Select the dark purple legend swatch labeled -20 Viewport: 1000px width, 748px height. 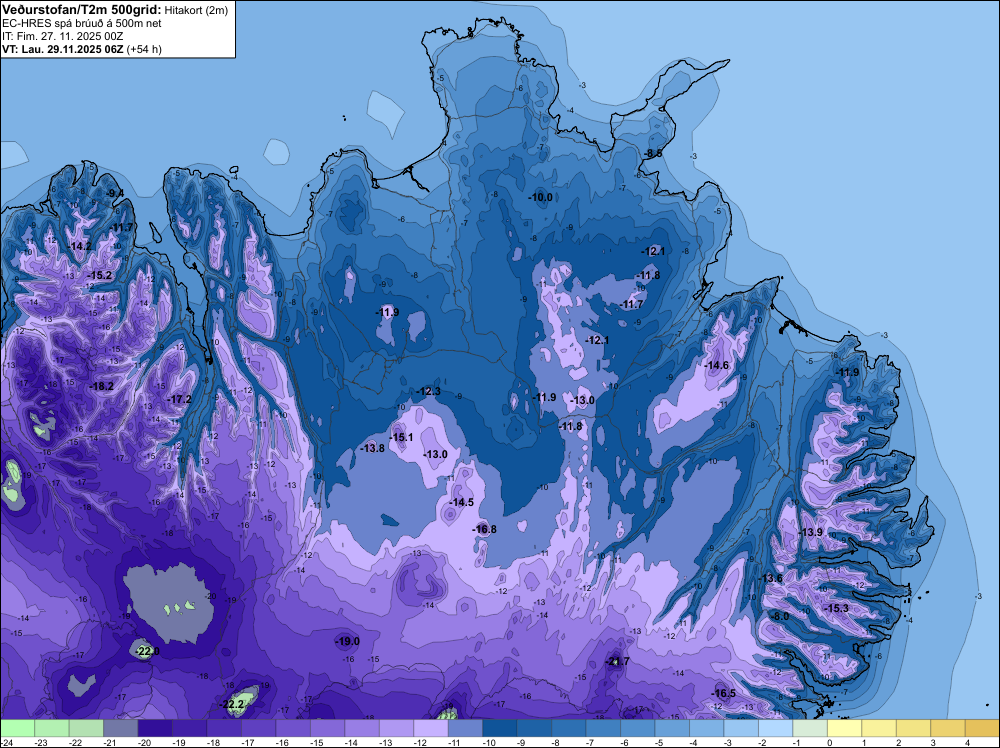[x=155, y=728]
